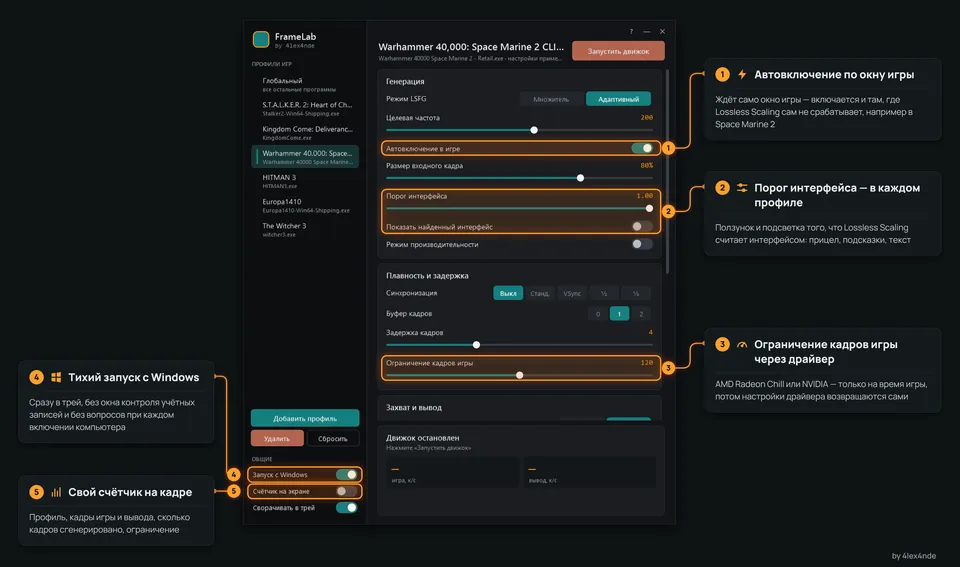Click the FrameLab logo icon

click(x=261, y=39)
